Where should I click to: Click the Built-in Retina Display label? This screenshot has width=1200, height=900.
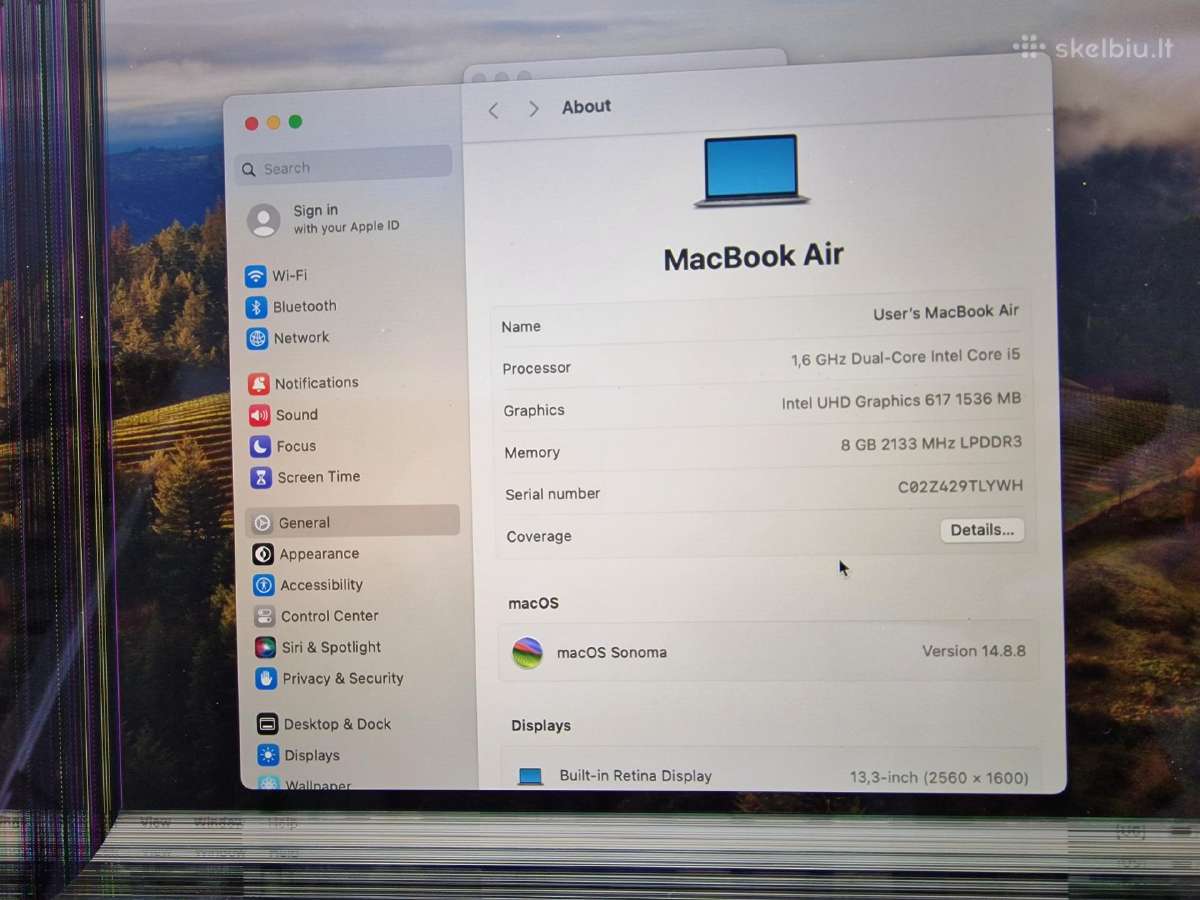(x=636, y=776)
